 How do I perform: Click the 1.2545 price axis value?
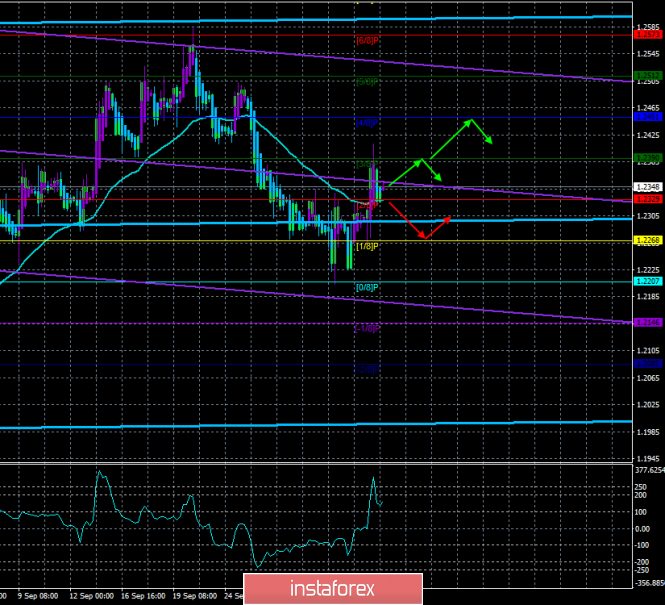[649, 54]
